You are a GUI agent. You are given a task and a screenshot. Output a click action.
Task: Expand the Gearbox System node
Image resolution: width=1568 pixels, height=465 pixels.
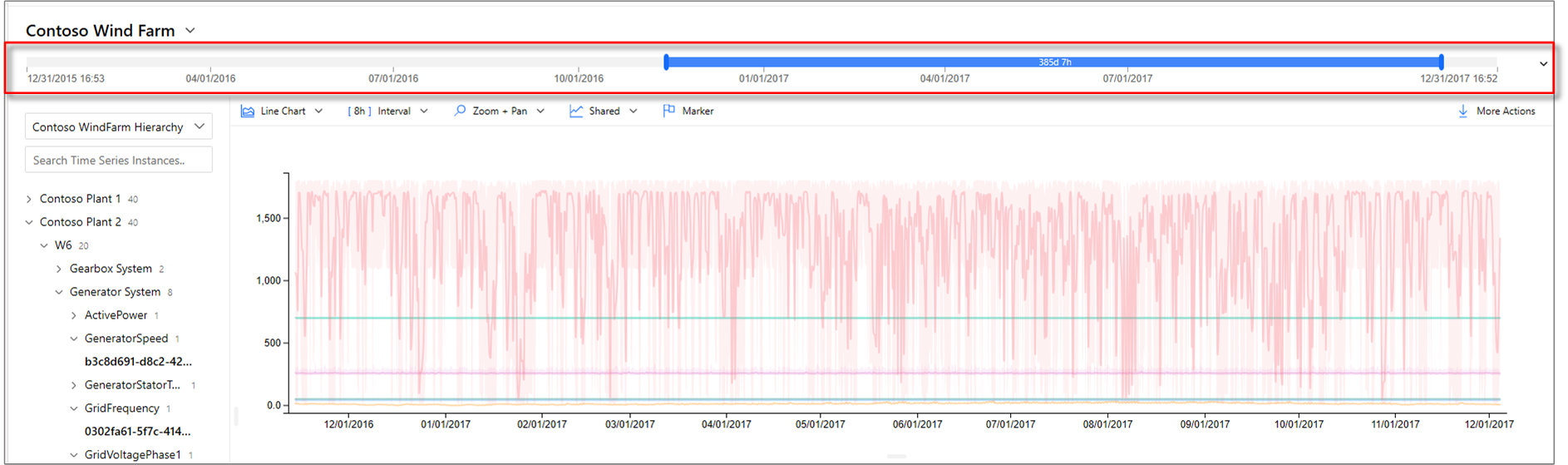pyautogui.click(x=59, y=269)
